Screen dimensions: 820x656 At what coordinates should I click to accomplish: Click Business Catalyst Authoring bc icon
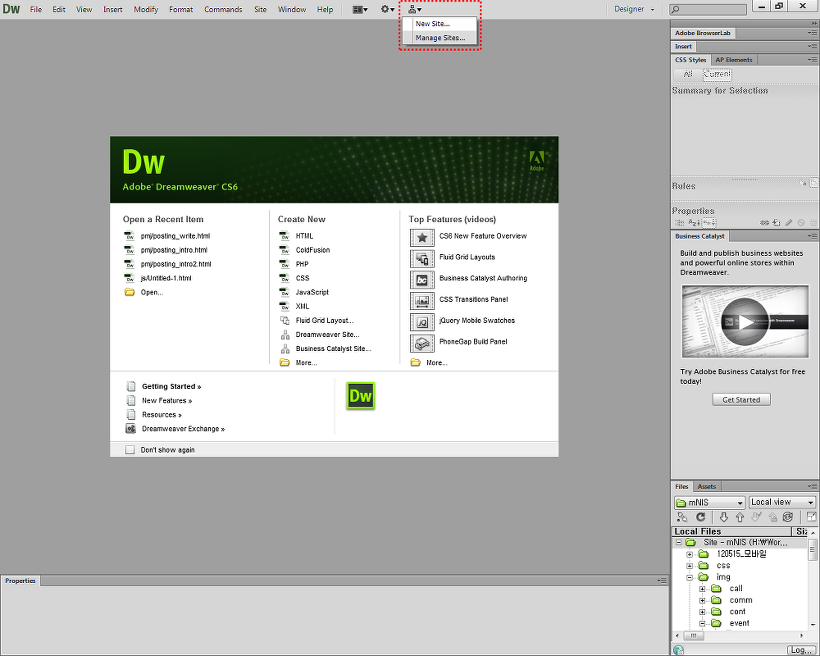tap(422, 280)
